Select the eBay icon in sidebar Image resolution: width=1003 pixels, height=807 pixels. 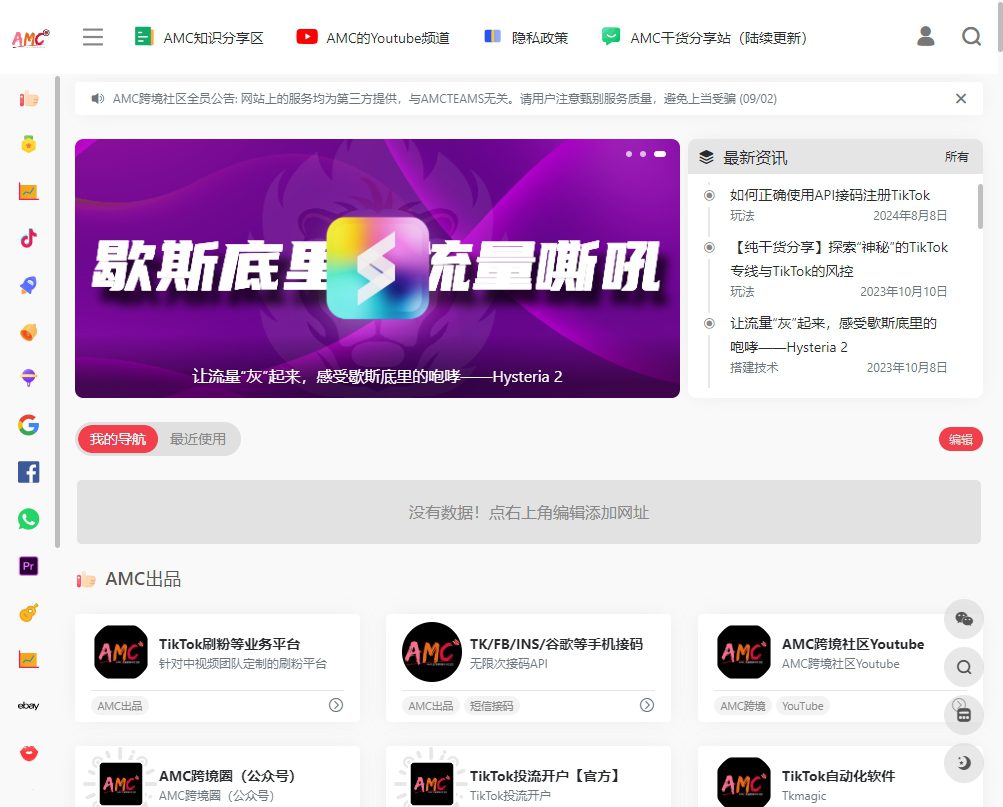28,706
